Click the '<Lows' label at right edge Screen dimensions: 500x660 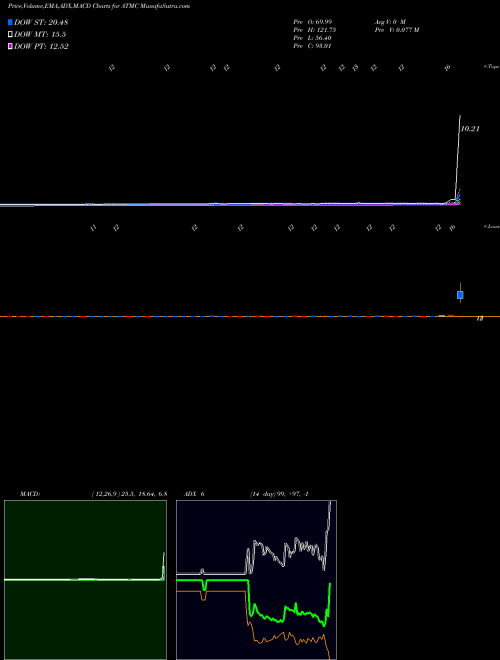(x=491, y=226)
